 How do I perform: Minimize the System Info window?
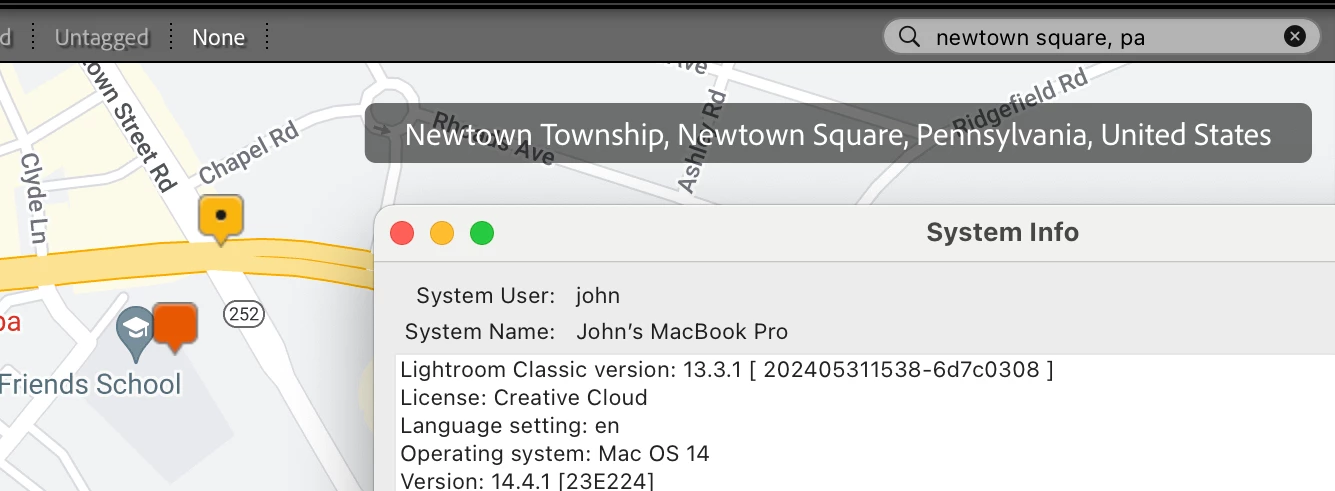point(442,233)
